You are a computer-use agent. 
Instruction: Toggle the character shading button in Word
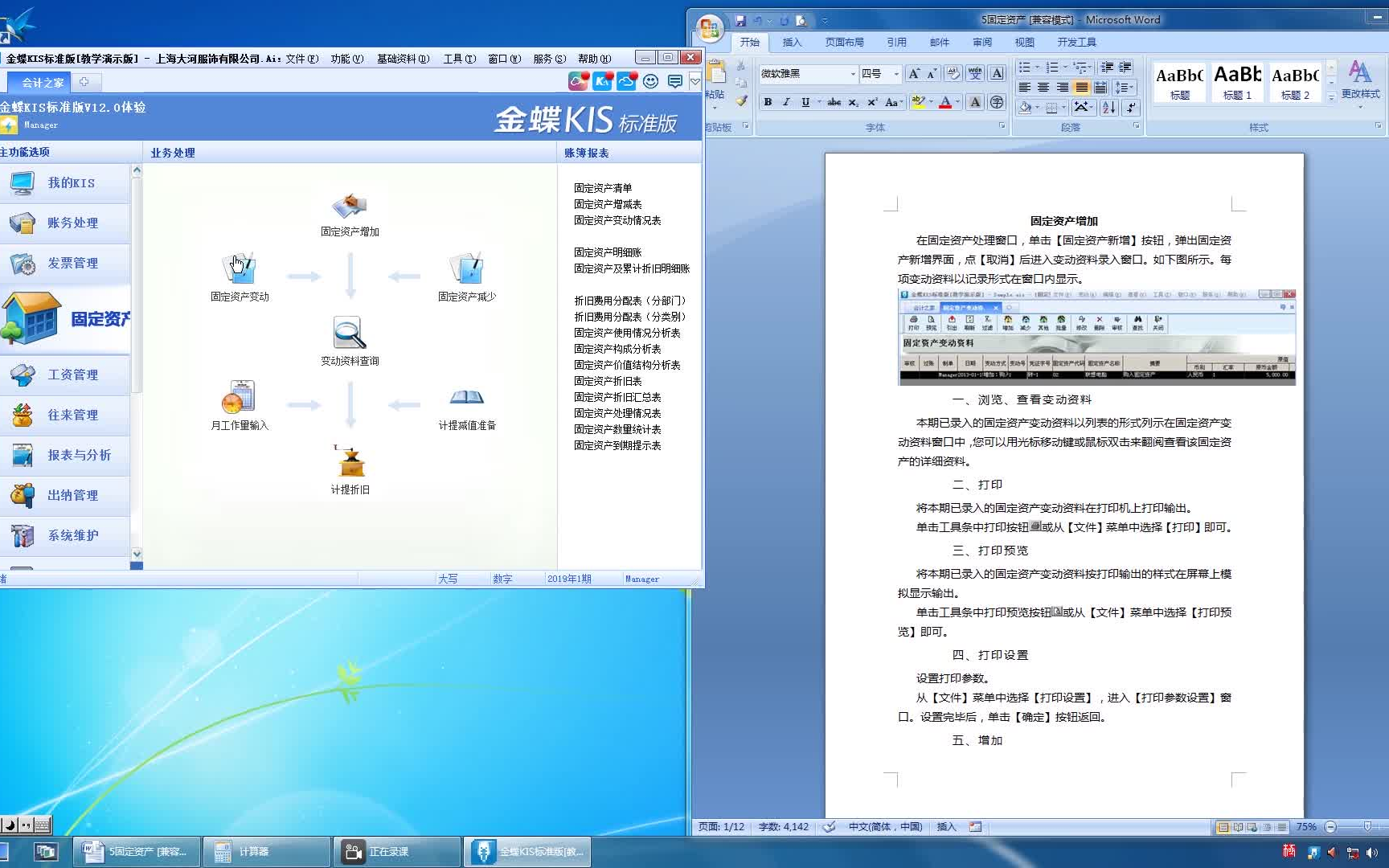[975, 102]
